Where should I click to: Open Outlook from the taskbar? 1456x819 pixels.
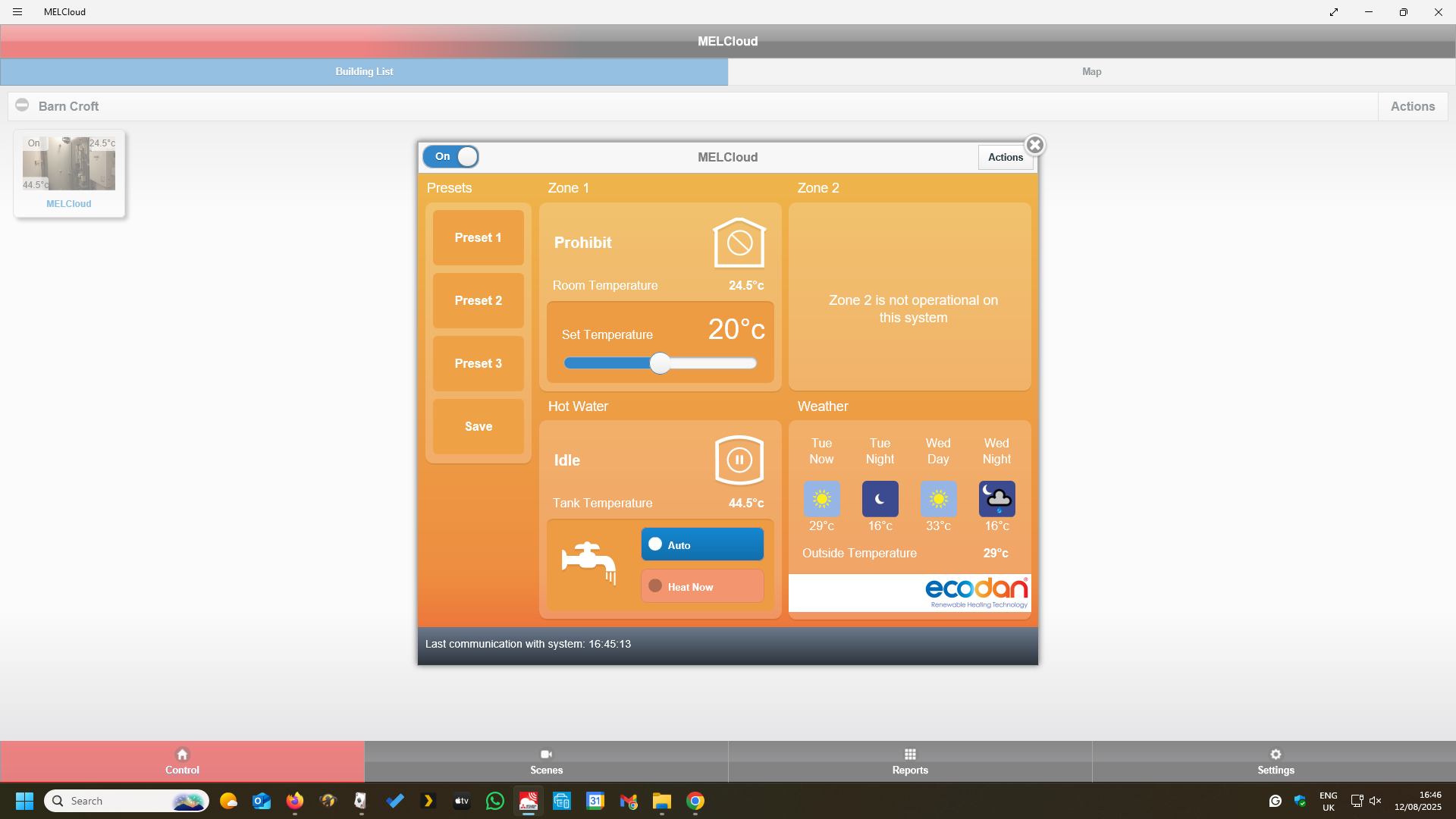tap(262, 801)
